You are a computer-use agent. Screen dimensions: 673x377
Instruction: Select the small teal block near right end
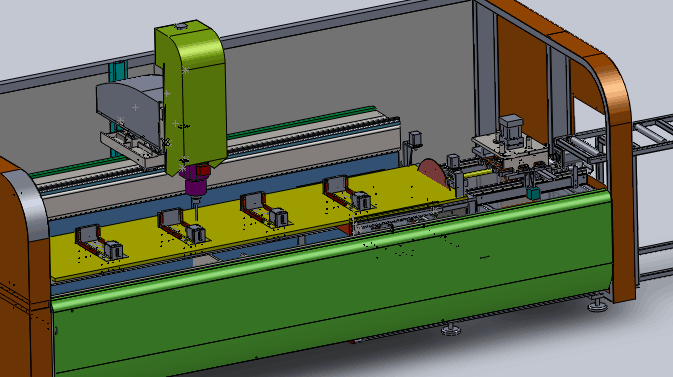click(x=534, y=194)
